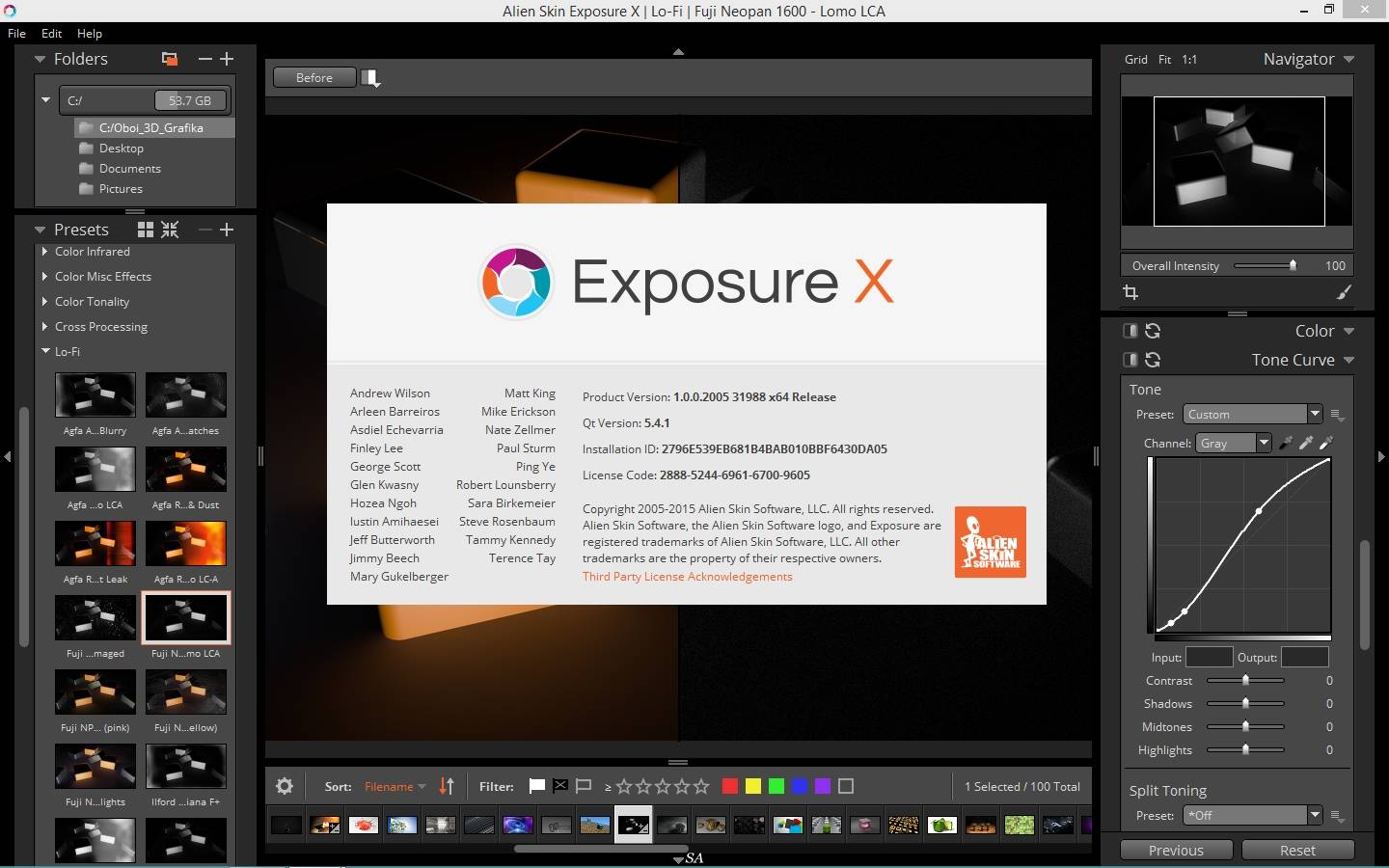Collapse the top bar arrow
Image resolution: width=1389 pixels, height=868 pixels.
(678, 52)
